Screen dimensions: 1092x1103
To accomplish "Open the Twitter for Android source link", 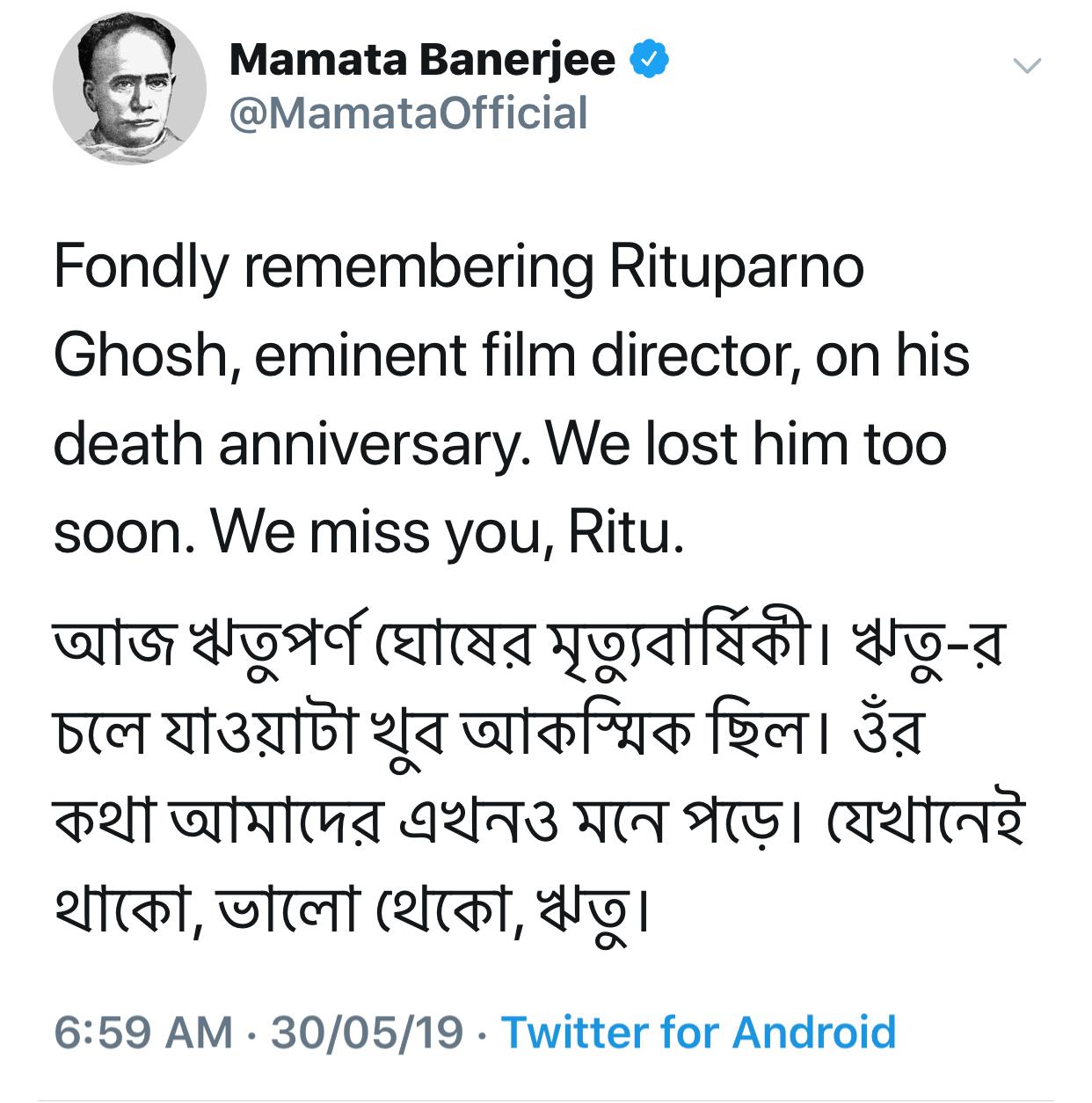I will (x=698, y=1032).
